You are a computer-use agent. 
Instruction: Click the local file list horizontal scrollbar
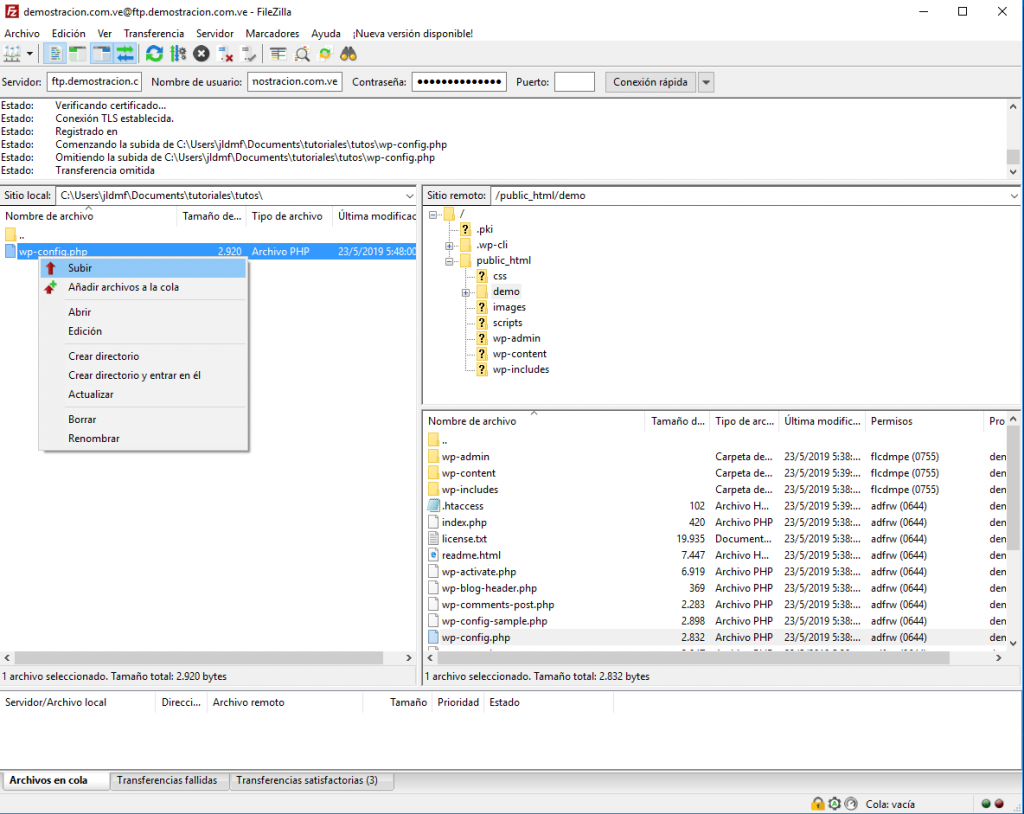200,658
